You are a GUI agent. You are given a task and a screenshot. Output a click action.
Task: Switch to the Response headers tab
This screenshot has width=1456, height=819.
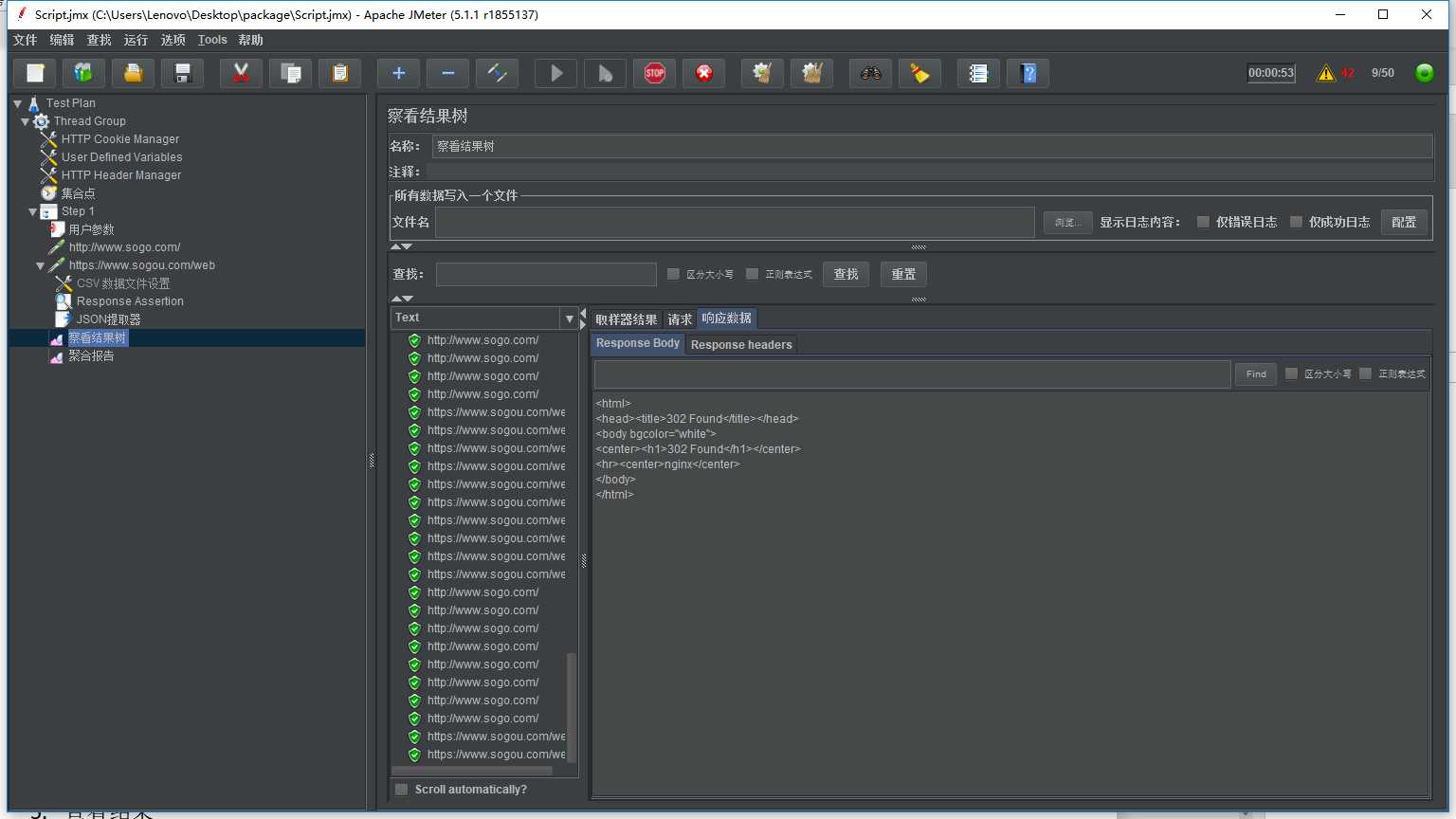741,345
